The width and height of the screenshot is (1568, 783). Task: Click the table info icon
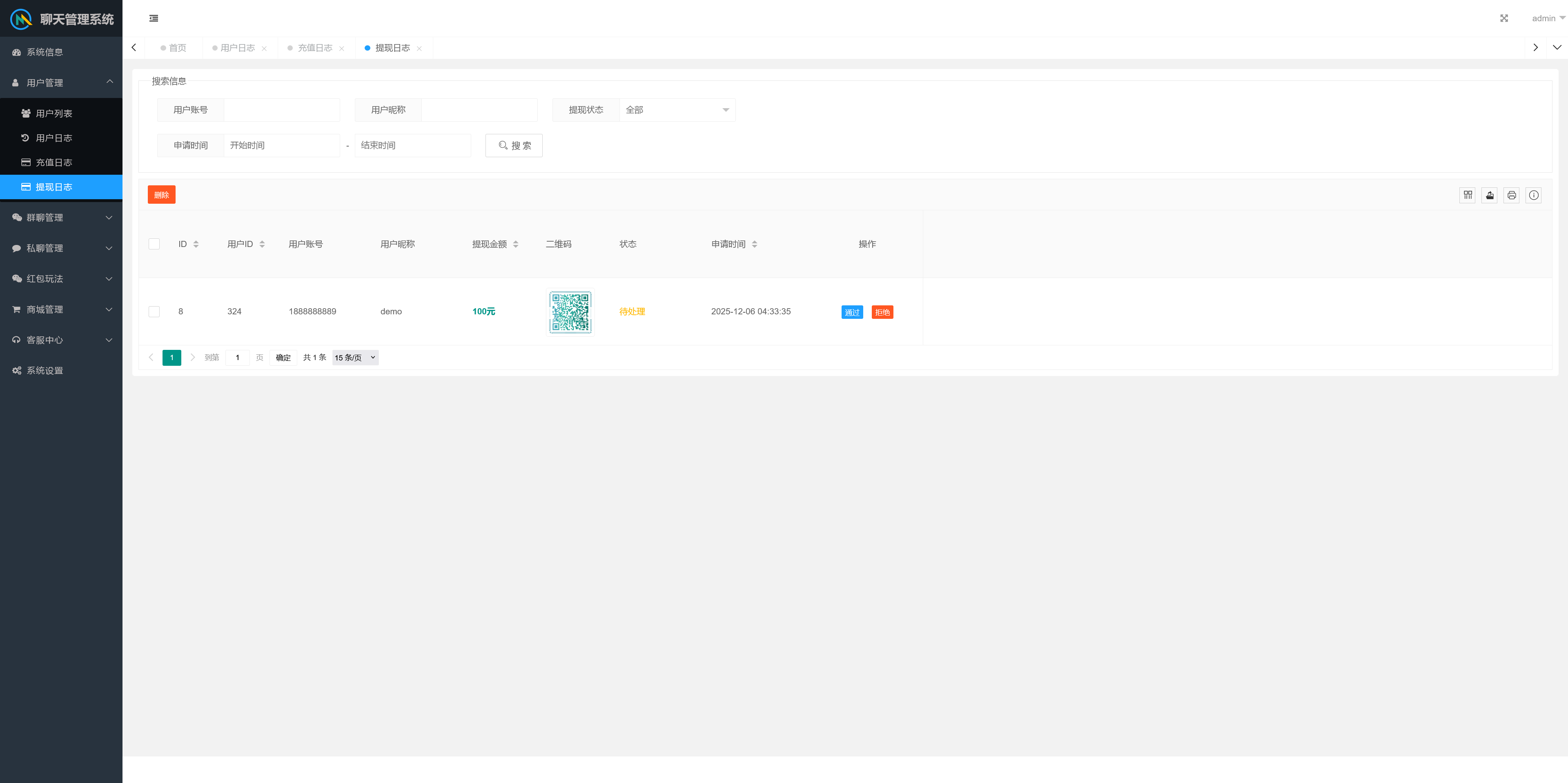(x=1533, y=195)
